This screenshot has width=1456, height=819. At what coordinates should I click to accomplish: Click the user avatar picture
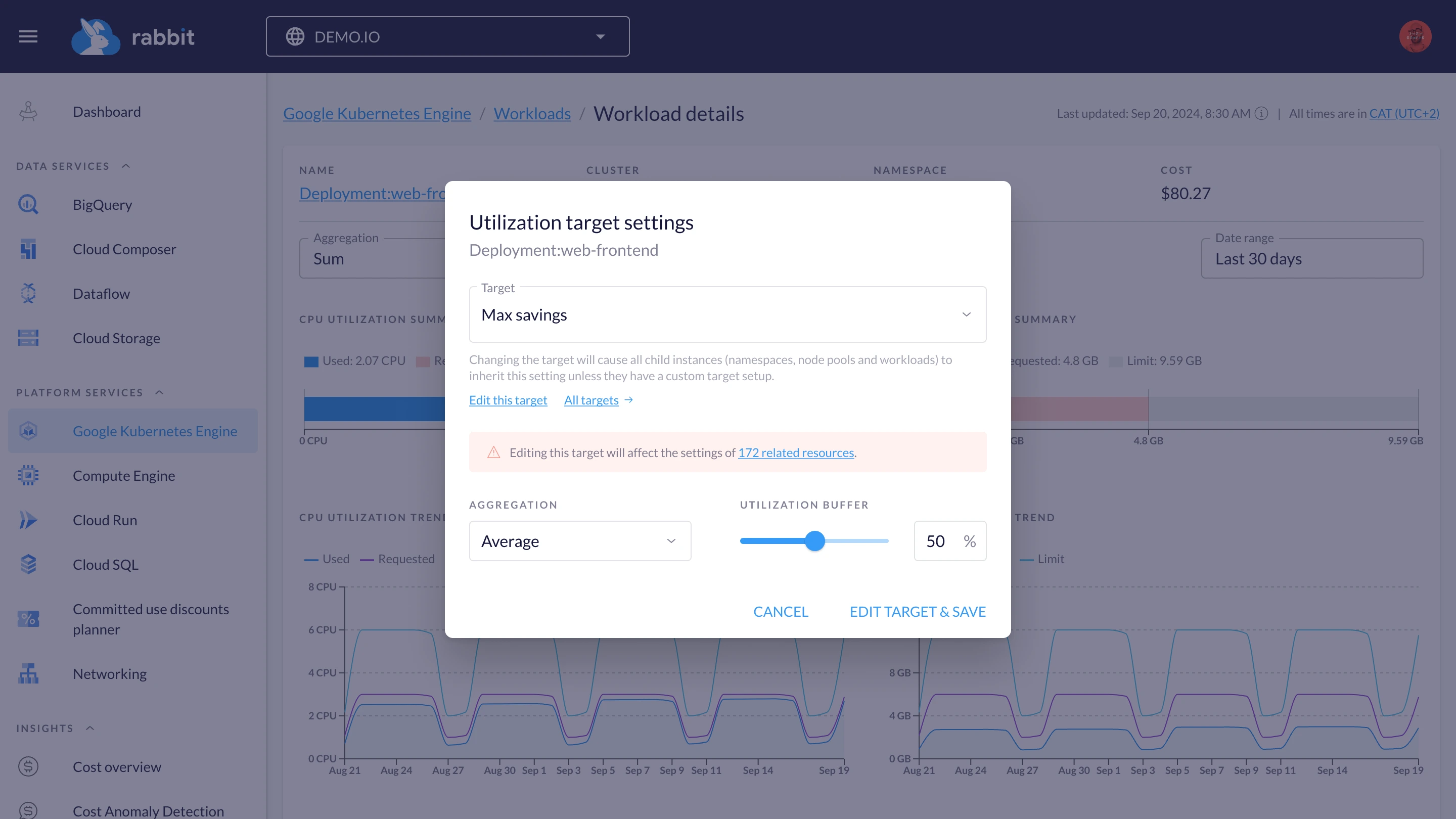click(x=1416, y=36)
